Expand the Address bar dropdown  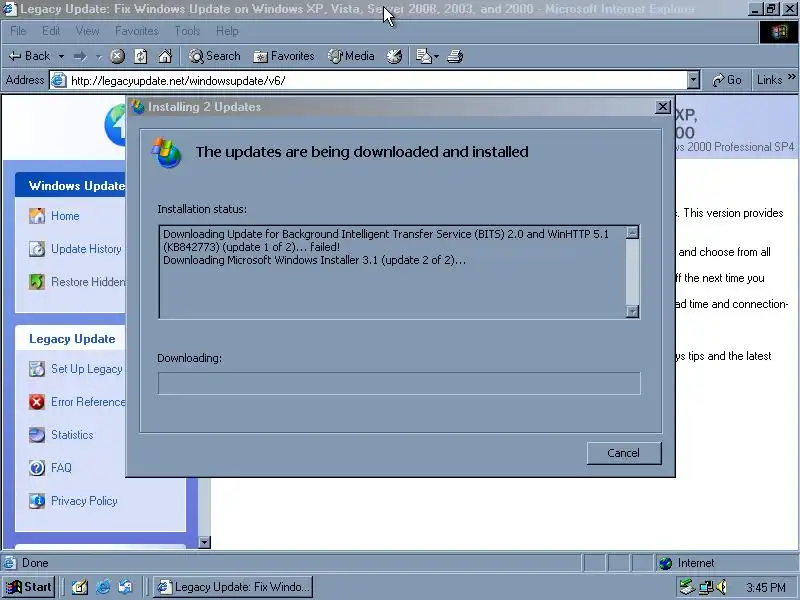pos(693,80)
